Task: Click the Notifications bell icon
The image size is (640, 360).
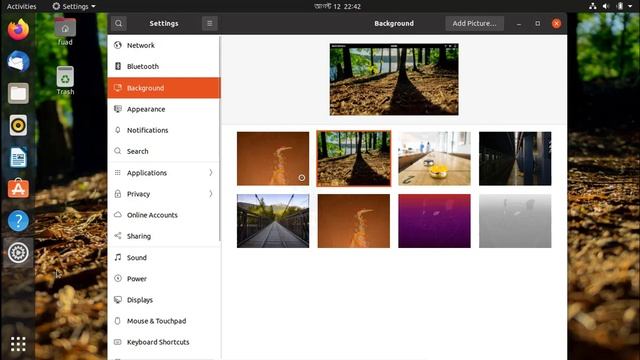Action: click(118, 130)
